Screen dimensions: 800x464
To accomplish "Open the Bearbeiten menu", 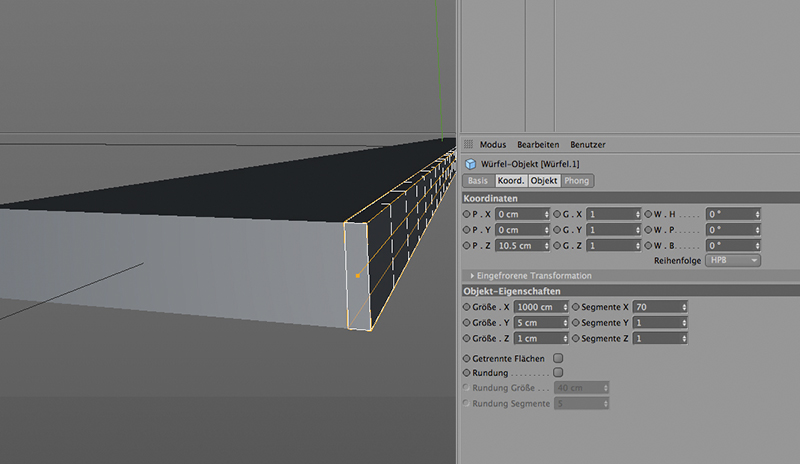I will (538, 145).
